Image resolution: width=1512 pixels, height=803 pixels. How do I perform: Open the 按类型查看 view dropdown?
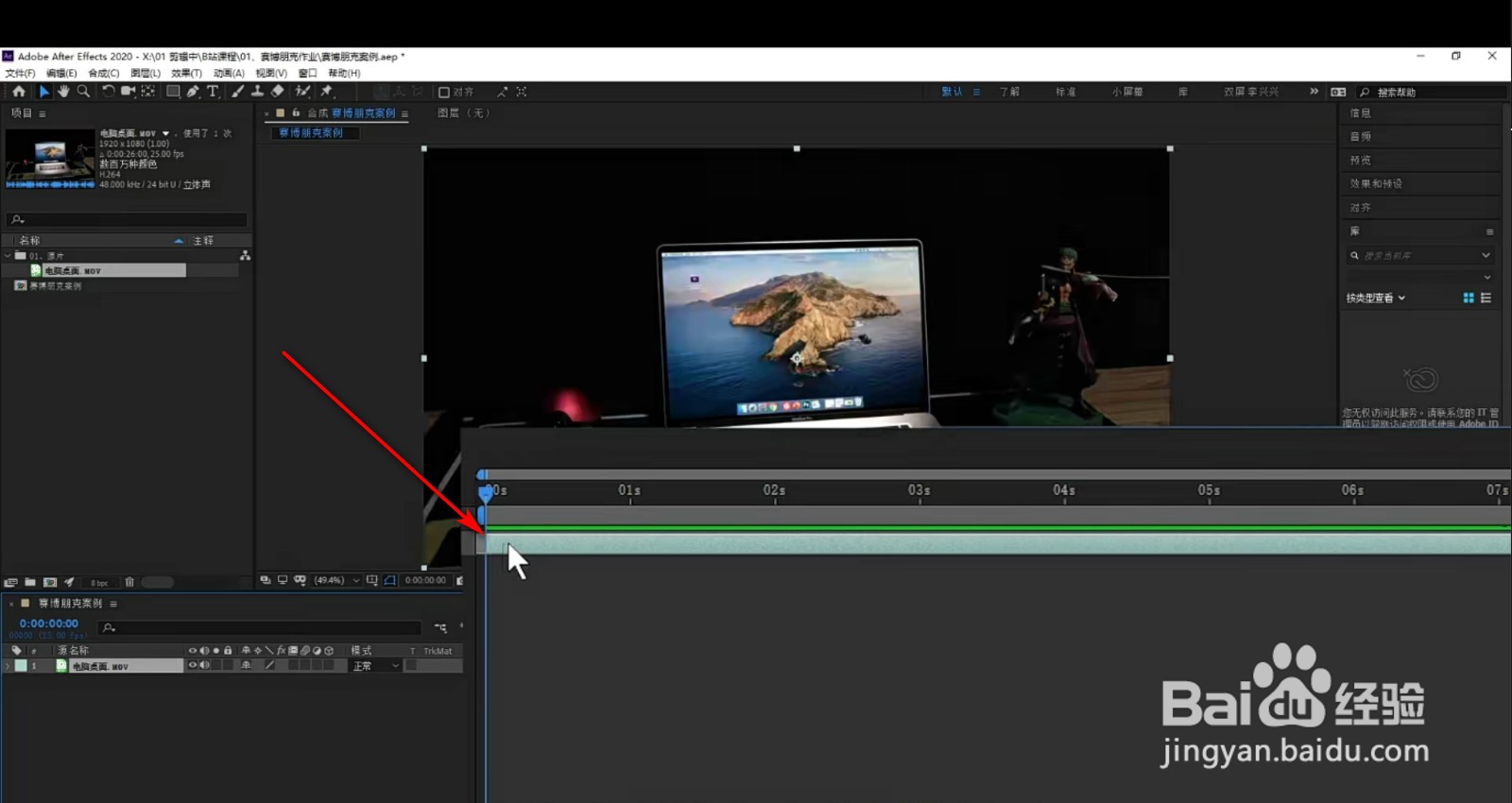tap(1376, 298)
